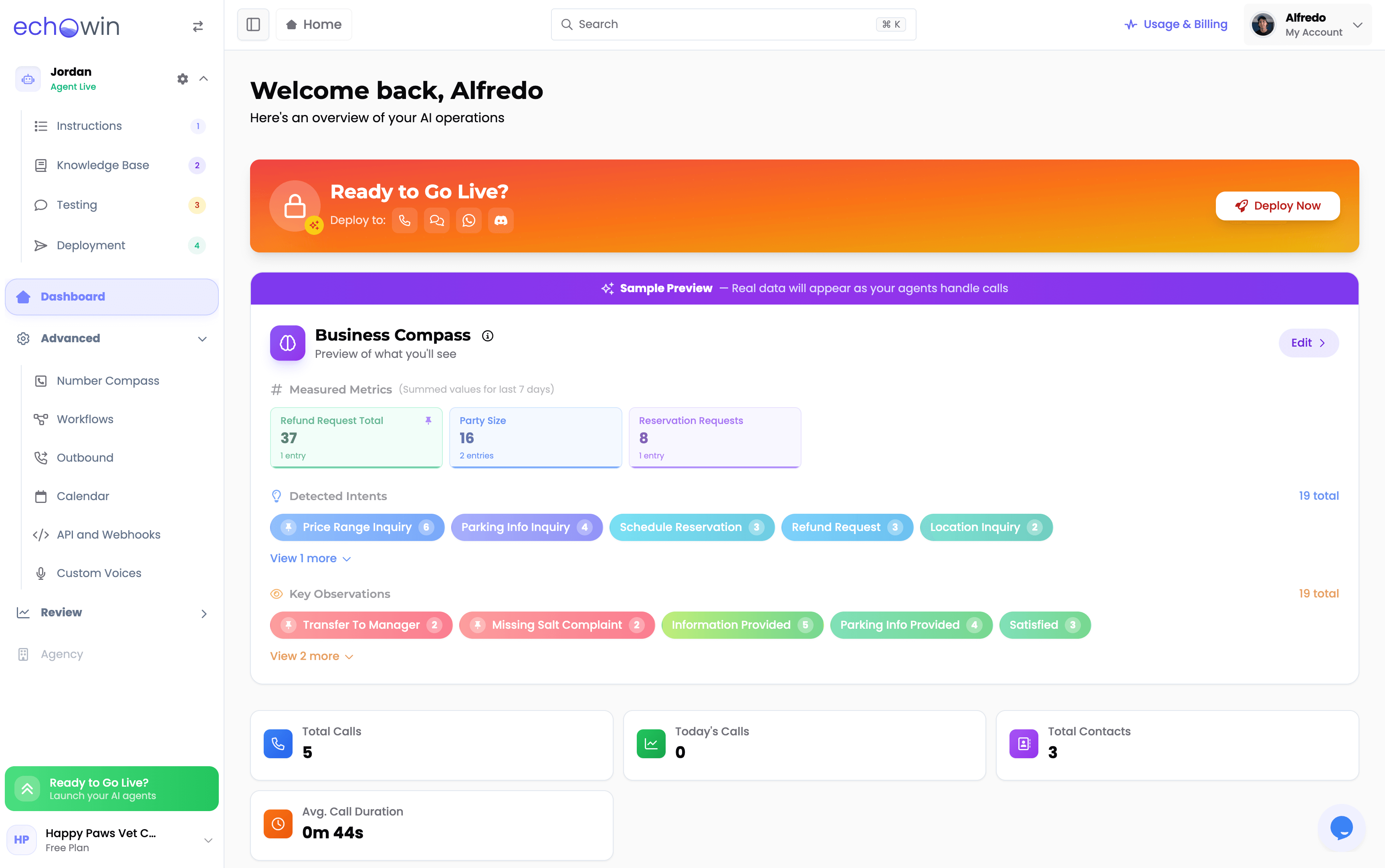1385x868 pixels.
Task: Click the chat deploy channel icon
Action: tap(437, 220)
